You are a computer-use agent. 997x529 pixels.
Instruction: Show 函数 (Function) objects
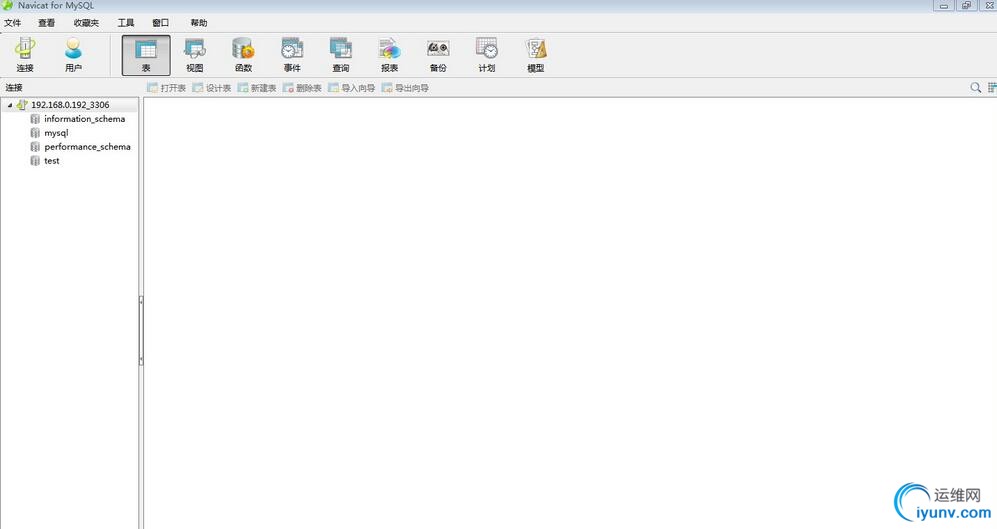pyautogui.click(x=243, y=55)
